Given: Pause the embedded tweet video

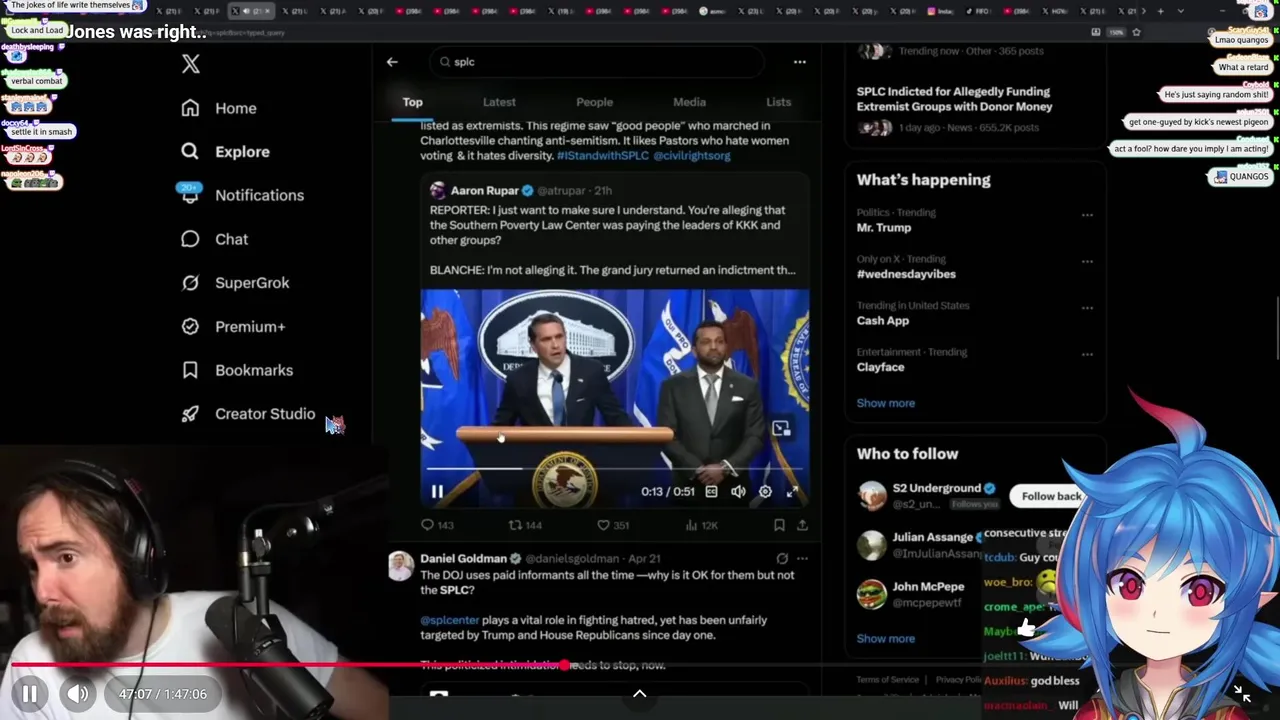Looking at the screenshot, I should coord(437,491).
